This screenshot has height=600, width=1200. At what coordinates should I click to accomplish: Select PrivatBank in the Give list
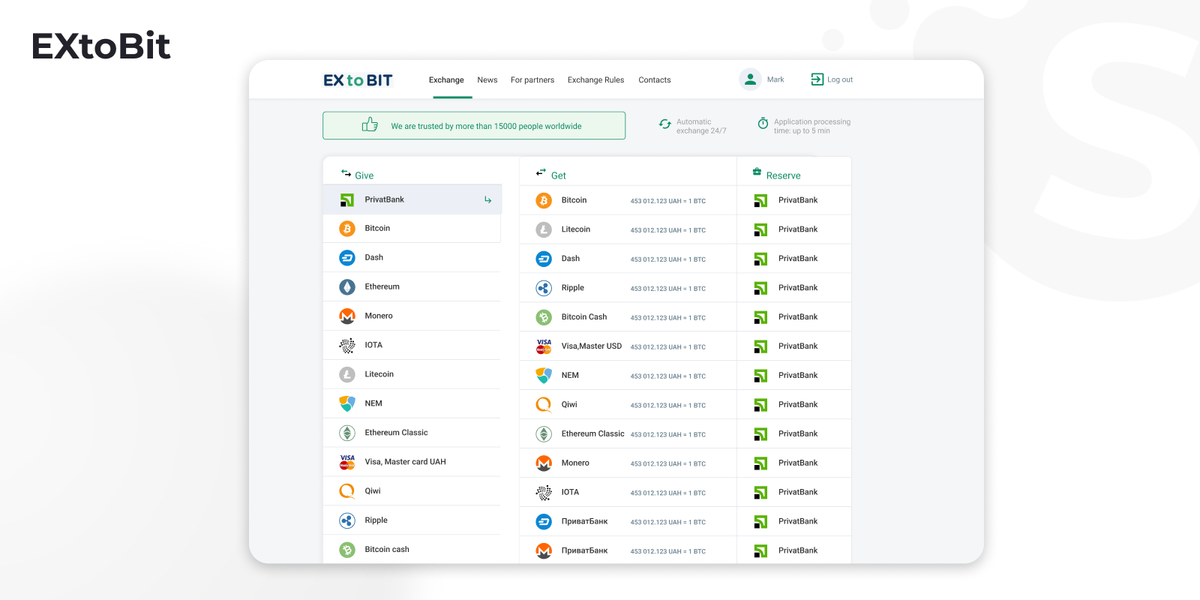pyautogui.click(x=412, y=199)
